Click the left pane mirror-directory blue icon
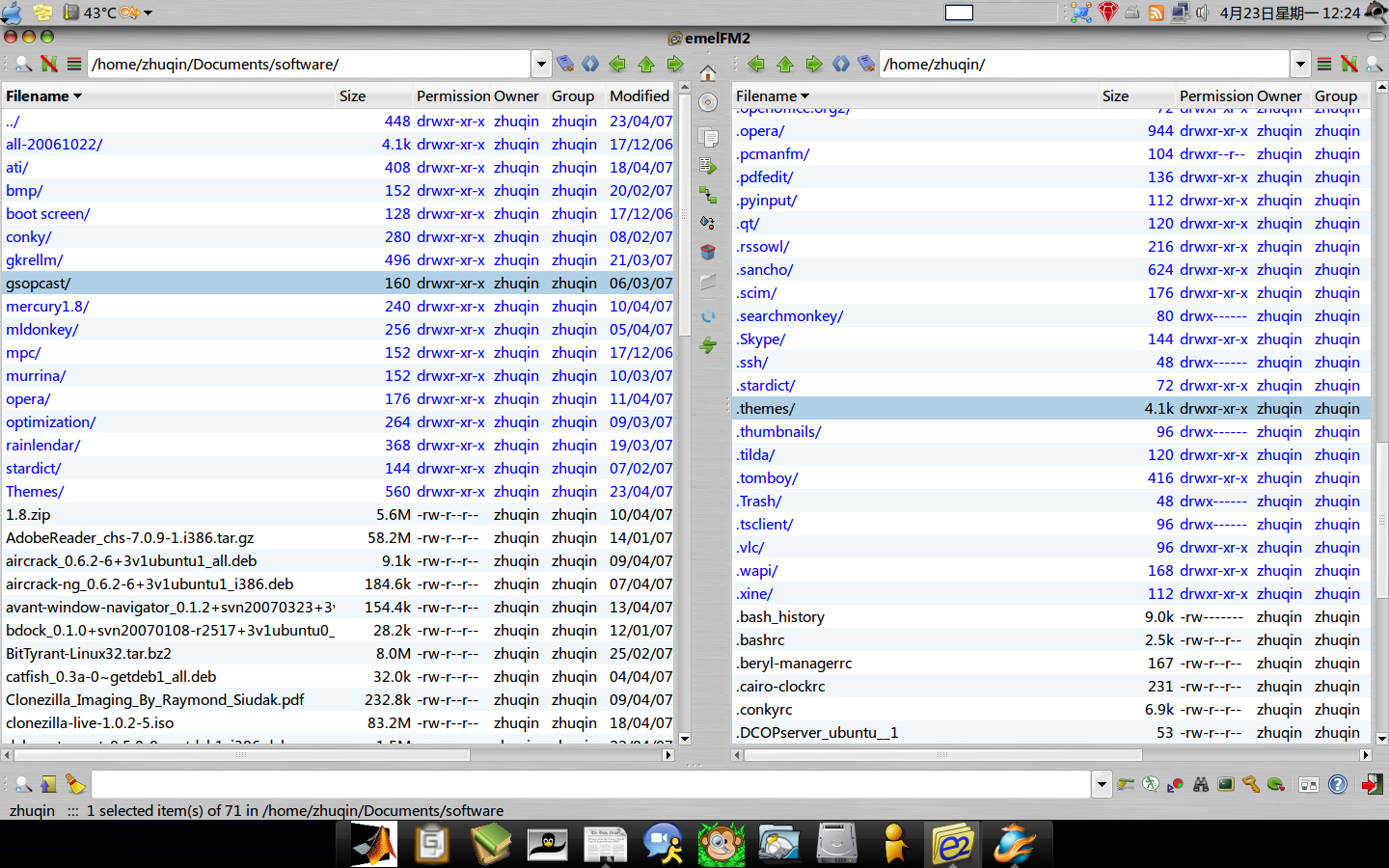 590,64
